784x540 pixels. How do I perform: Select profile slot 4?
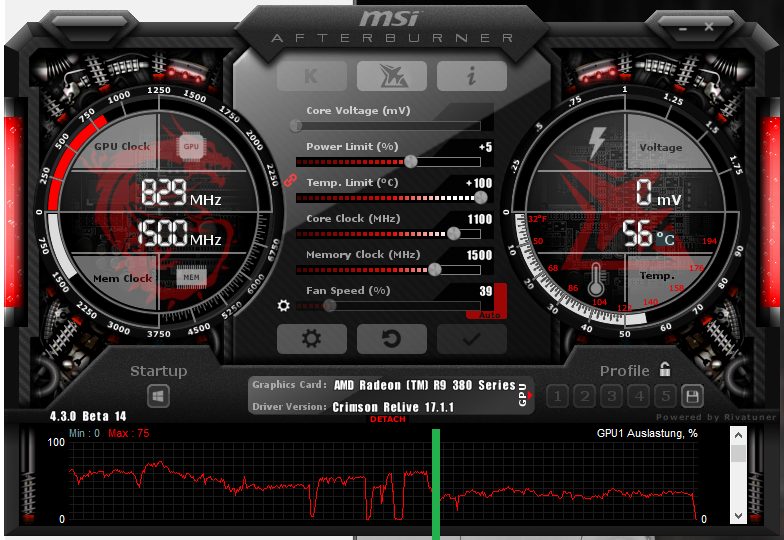coord(638,396)
